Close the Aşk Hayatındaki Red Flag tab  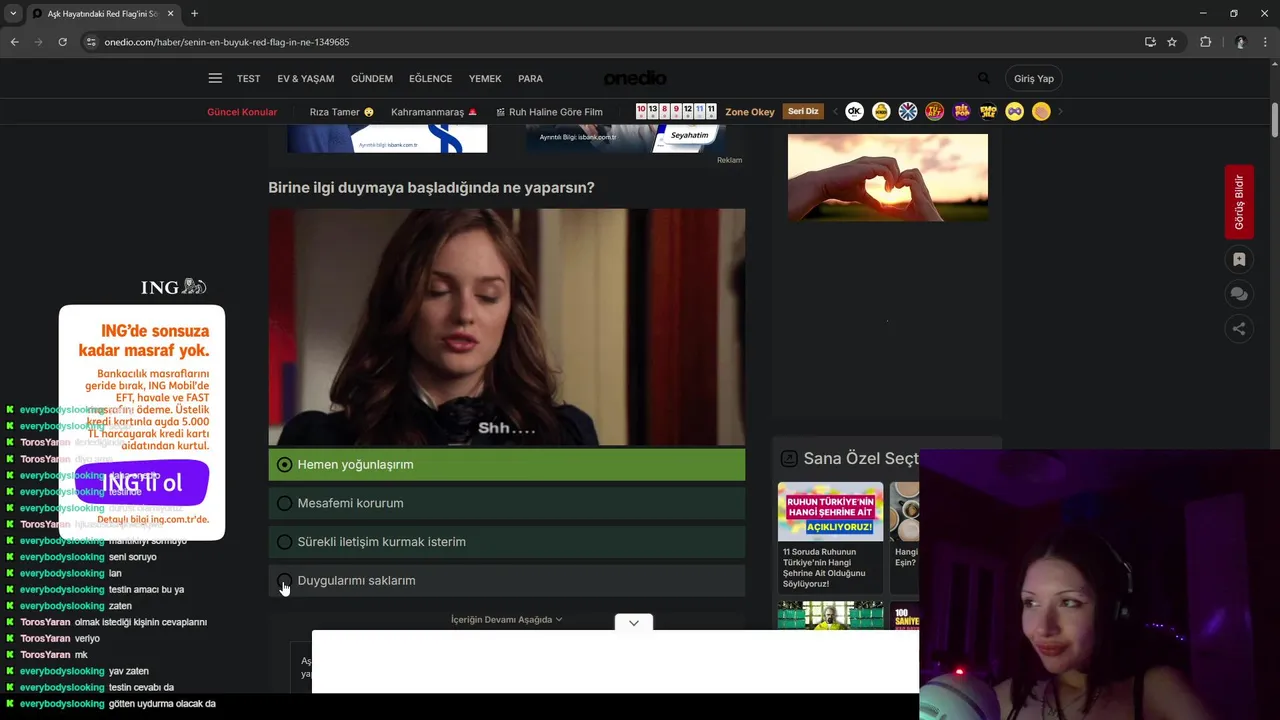170,14
